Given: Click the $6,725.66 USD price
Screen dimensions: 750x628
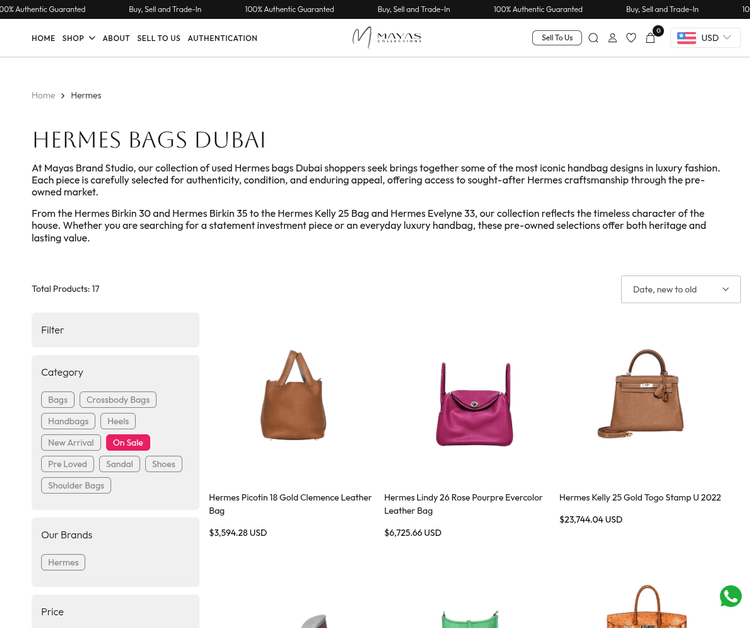Looking at the screenshot, I should click(x=413, y=533).
